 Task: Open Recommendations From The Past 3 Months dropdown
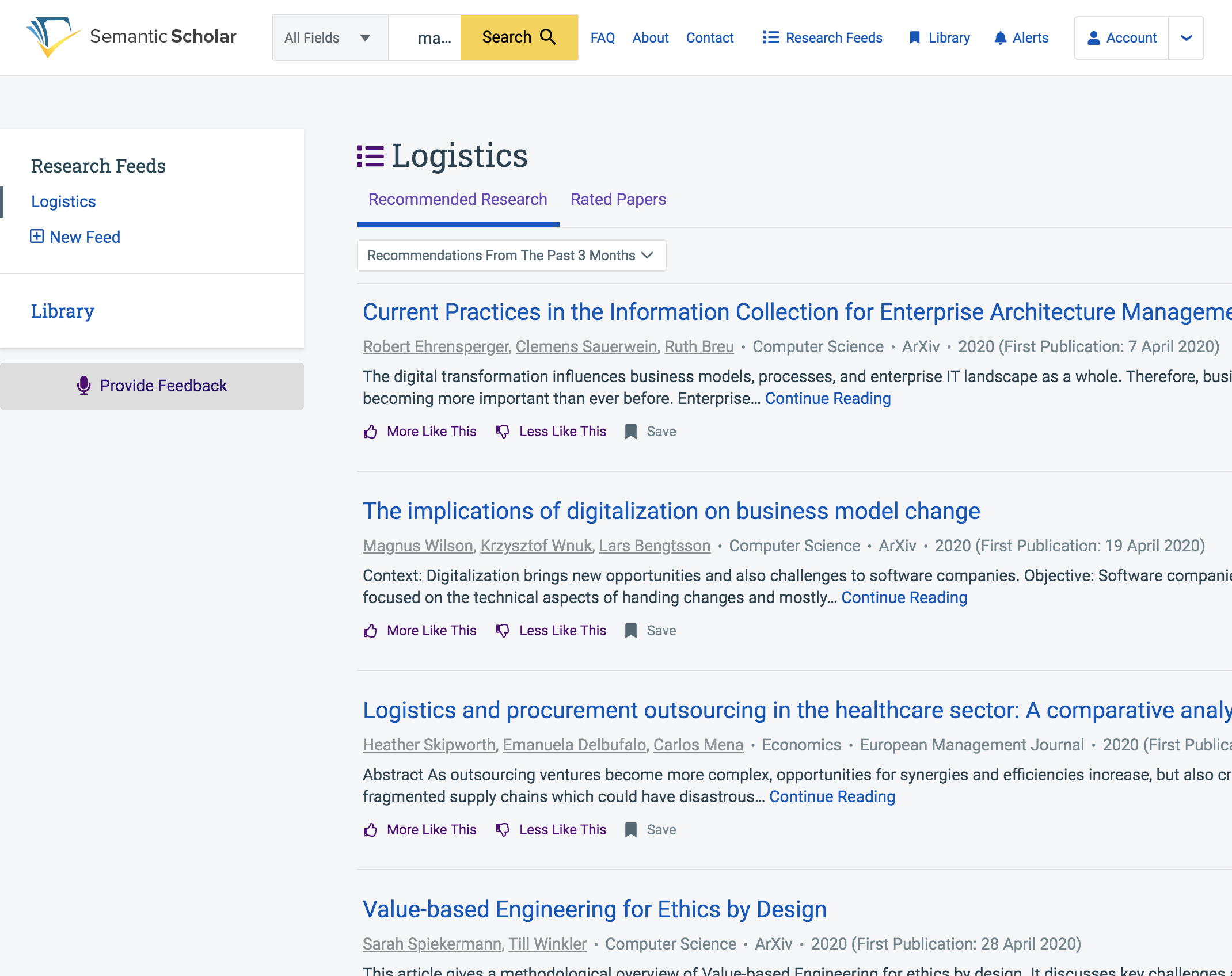coord(511,256)
